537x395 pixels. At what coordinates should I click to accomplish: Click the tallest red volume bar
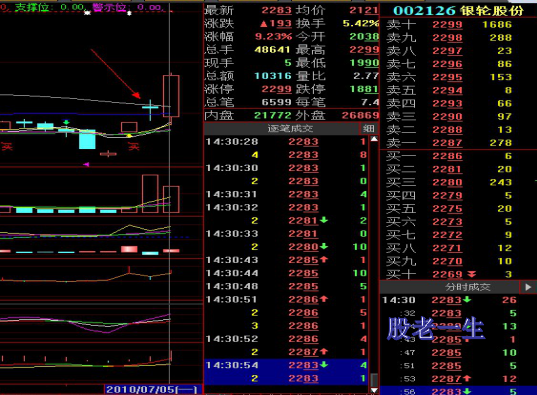[x=150, y=194]
